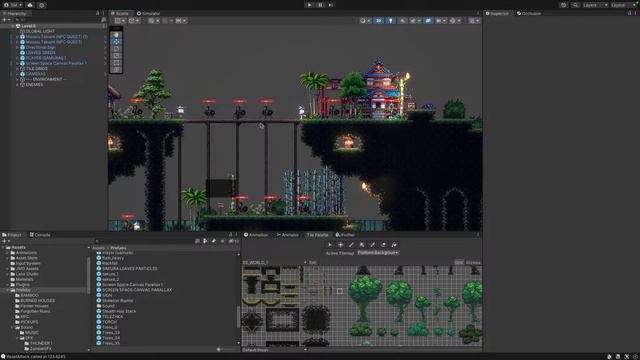The height and width of the screenshot is (360, 640).
Task: Switch to the Occlusion tab
Action: point(529,13)
